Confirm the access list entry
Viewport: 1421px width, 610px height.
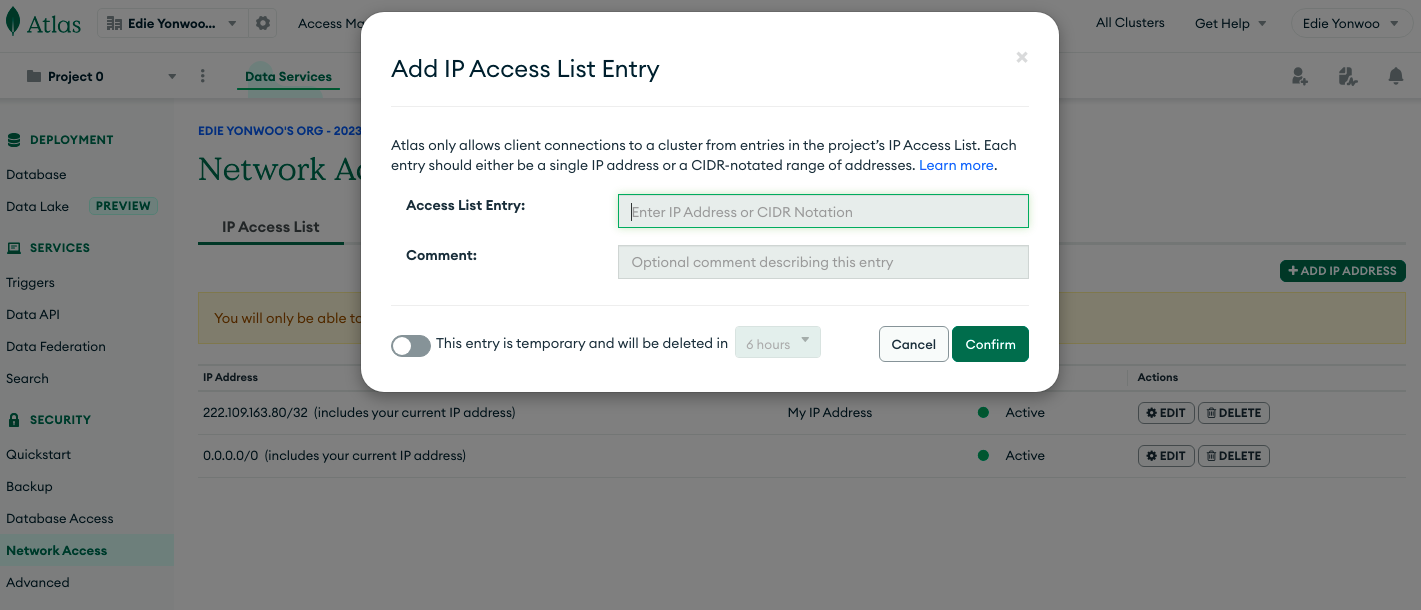[x=990, y=344]
